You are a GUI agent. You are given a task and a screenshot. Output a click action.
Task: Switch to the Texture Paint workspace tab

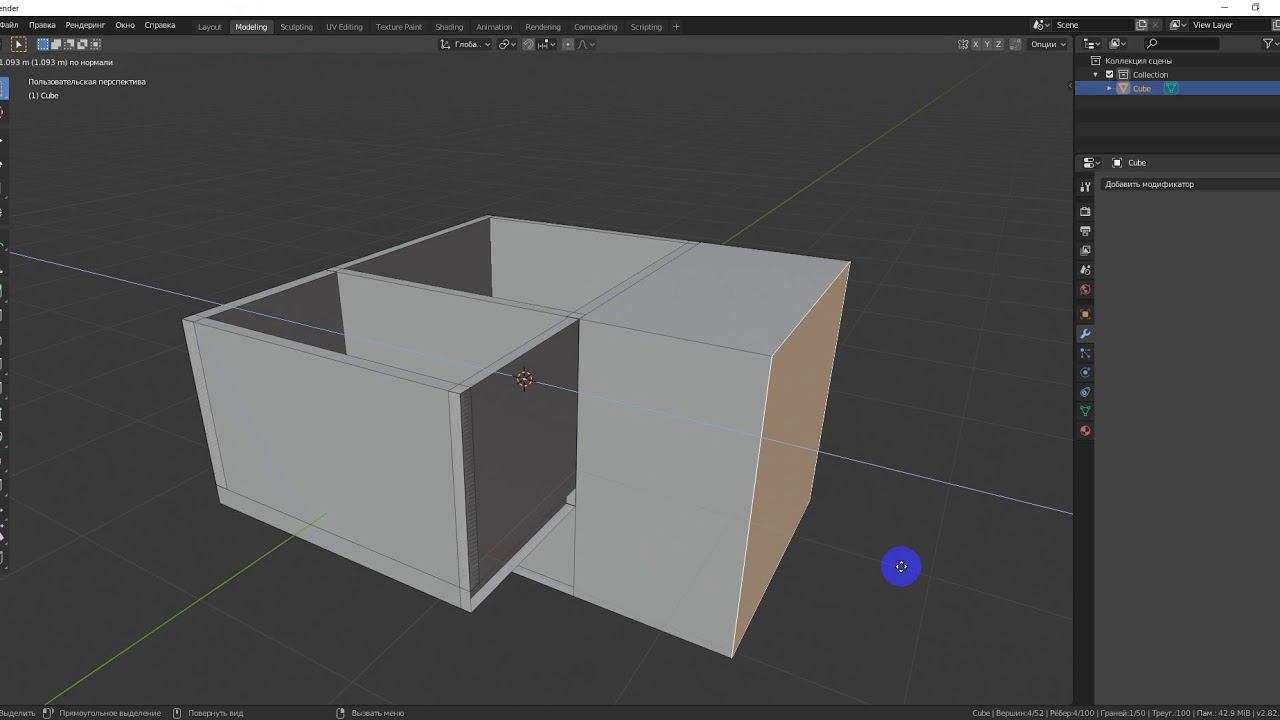pyautogui.click(x=399, y=27)
